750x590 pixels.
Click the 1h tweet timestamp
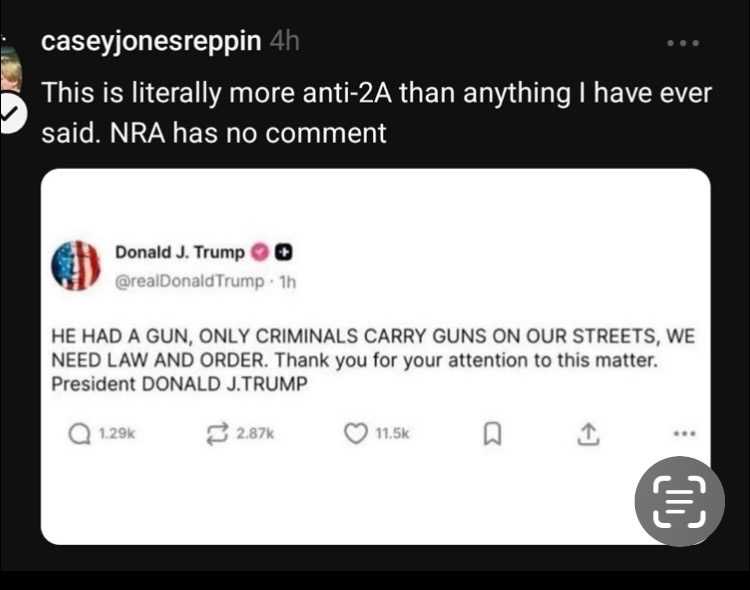[287, 282]
